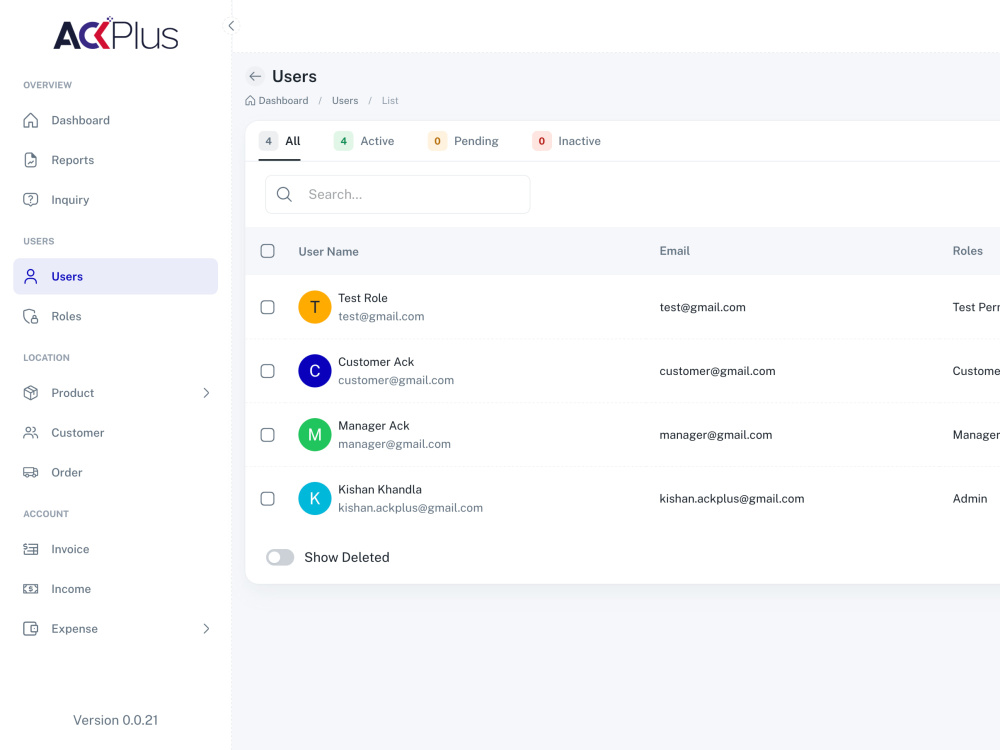Image resolution: width=1000 pixels, height=750 pixels.
Task: Click the Order truck icon
Action: (x=31, y=473)
